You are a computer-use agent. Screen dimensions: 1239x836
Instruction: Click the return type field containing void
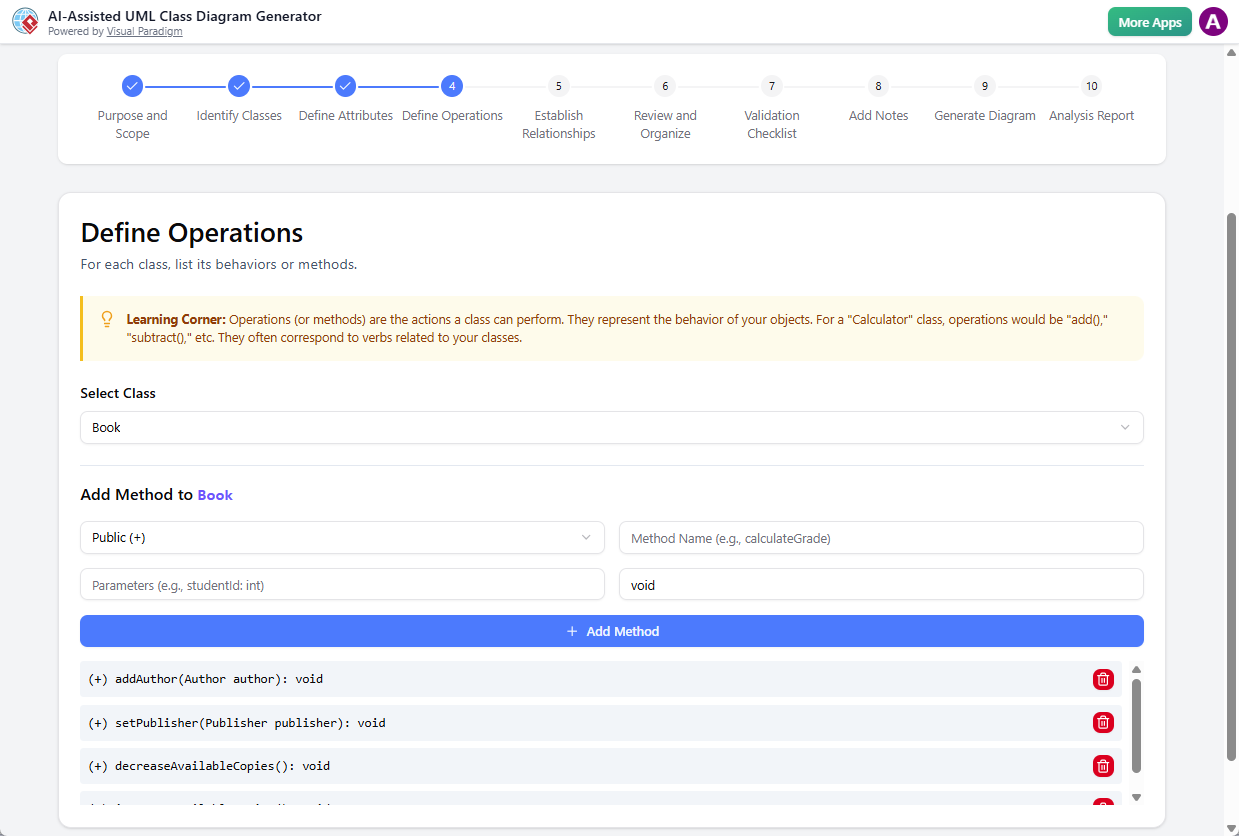[881, 585]
